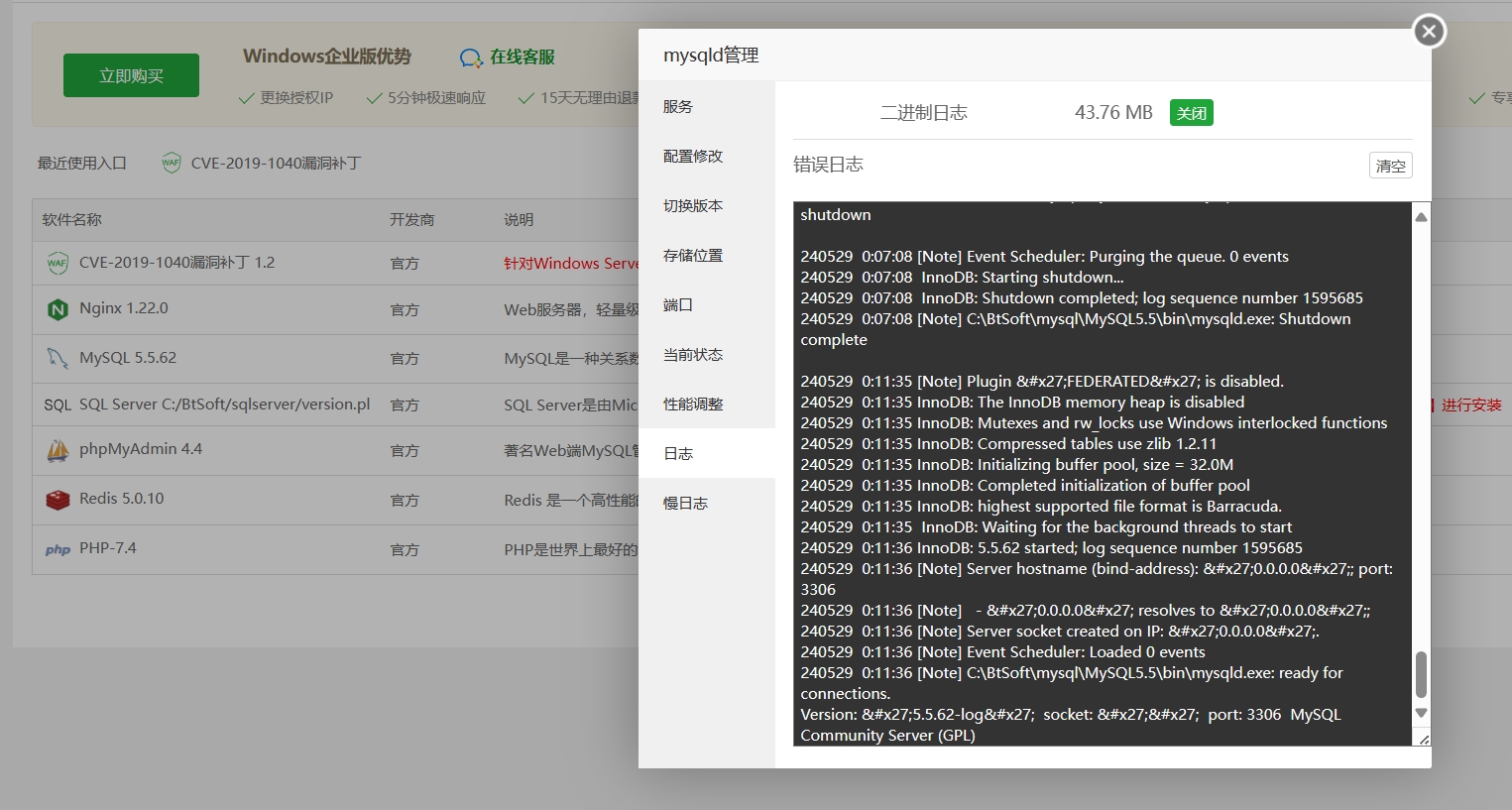This screenshot has width=1512, height=810.
Task: Click the MySQL dolphin icon
Action: pos(58,358)
